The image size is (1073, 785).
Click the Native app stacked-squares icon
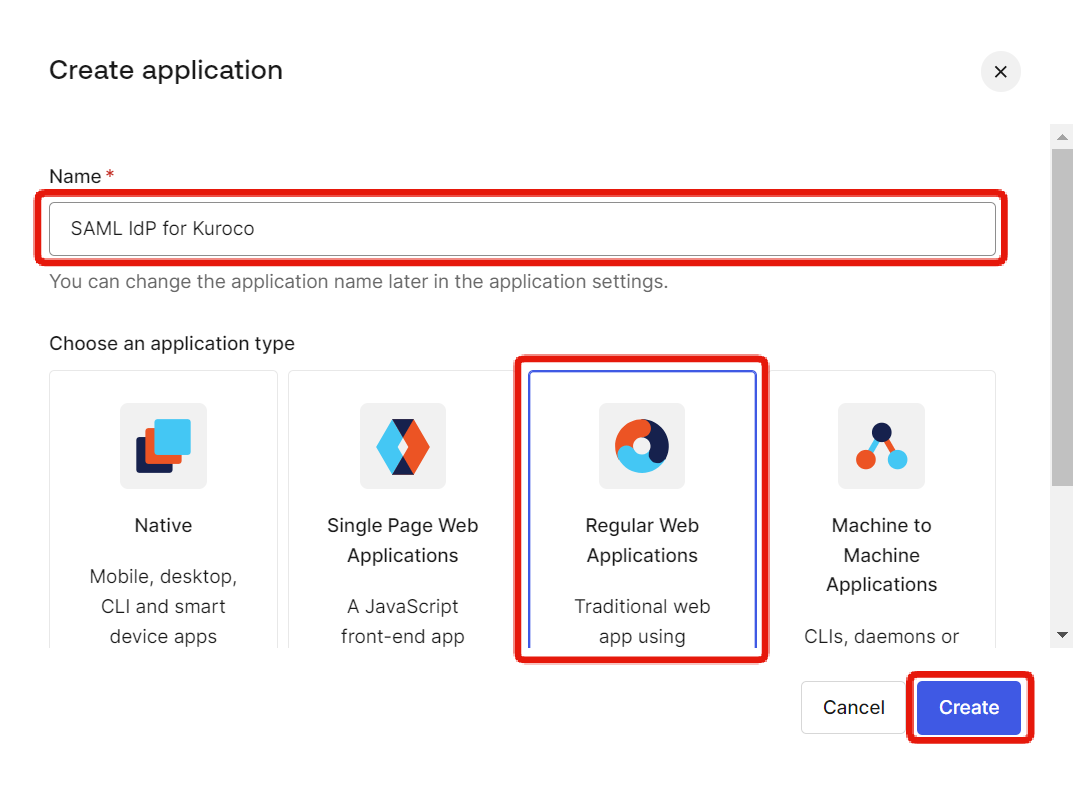(x=163, y=446)
